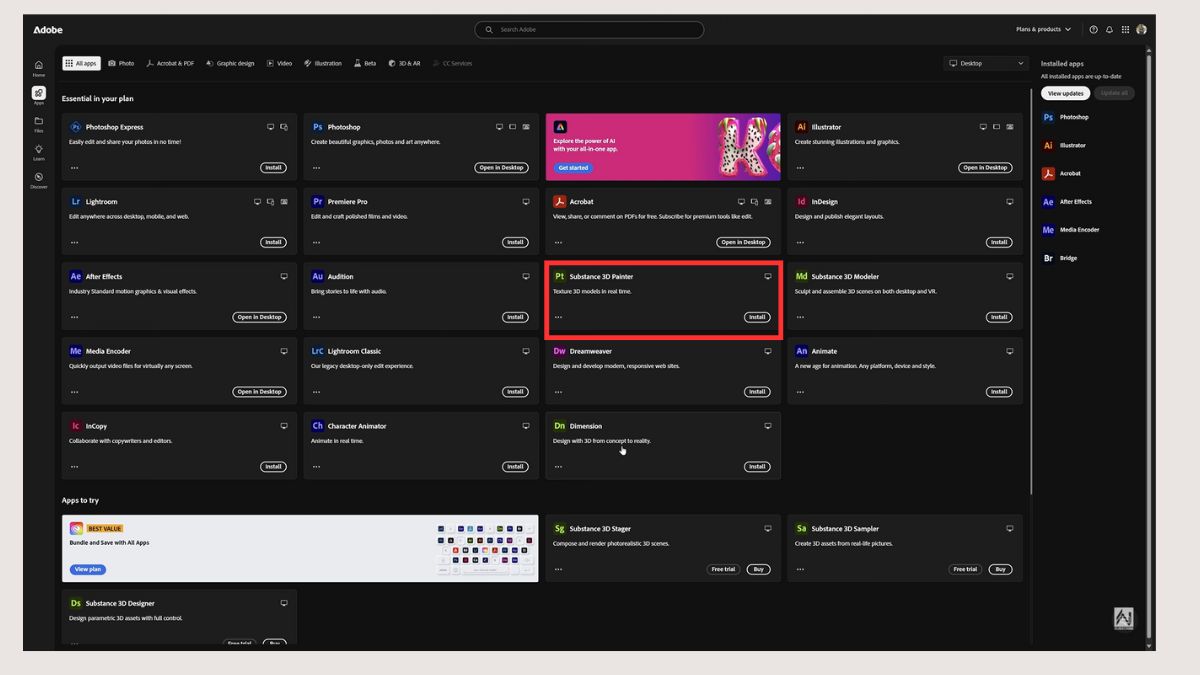Image resolution: width=1200 pixels, height=675 pixels.
Task: Click the Ps icon on the Photoshop Express card
Action: pyautogui.click(x=75, y=127)
